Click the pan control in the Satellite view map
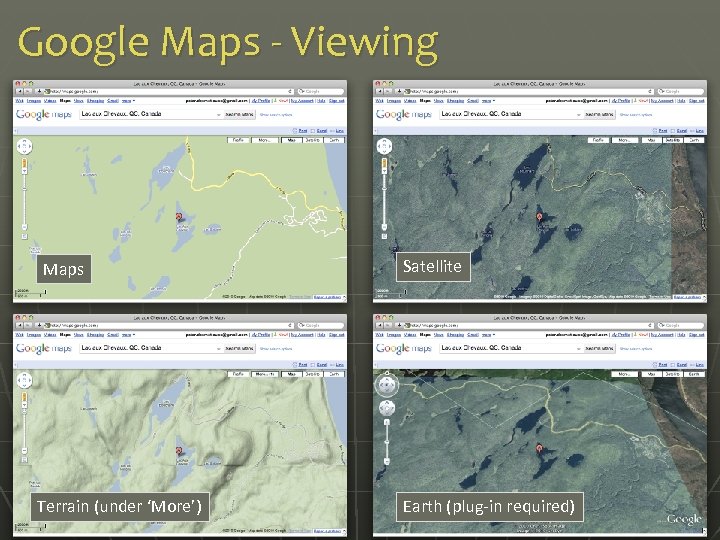Screen dimensions: 720x540 (384, 146)
